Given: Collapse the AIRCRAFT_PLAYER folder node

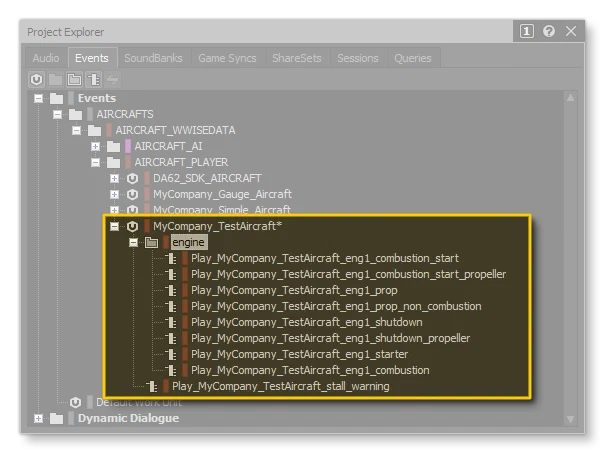Looking at the screenshot, I should click(x=95, y=163).
